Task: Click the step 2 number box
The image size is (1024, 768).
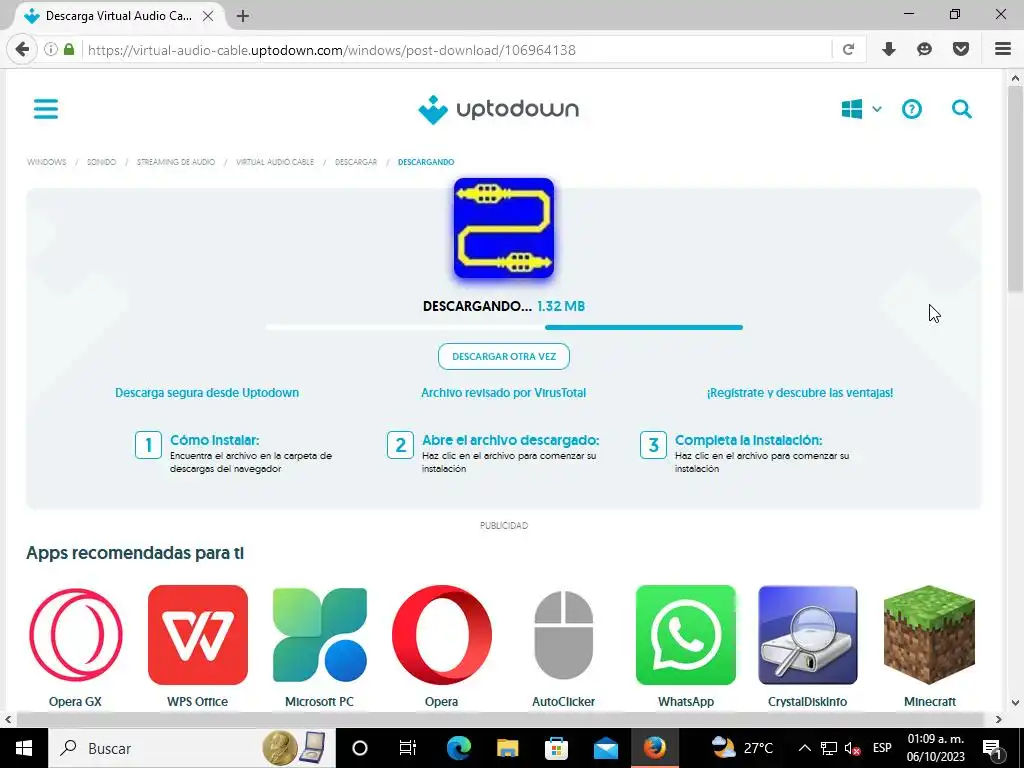Action: coord(400,445)
